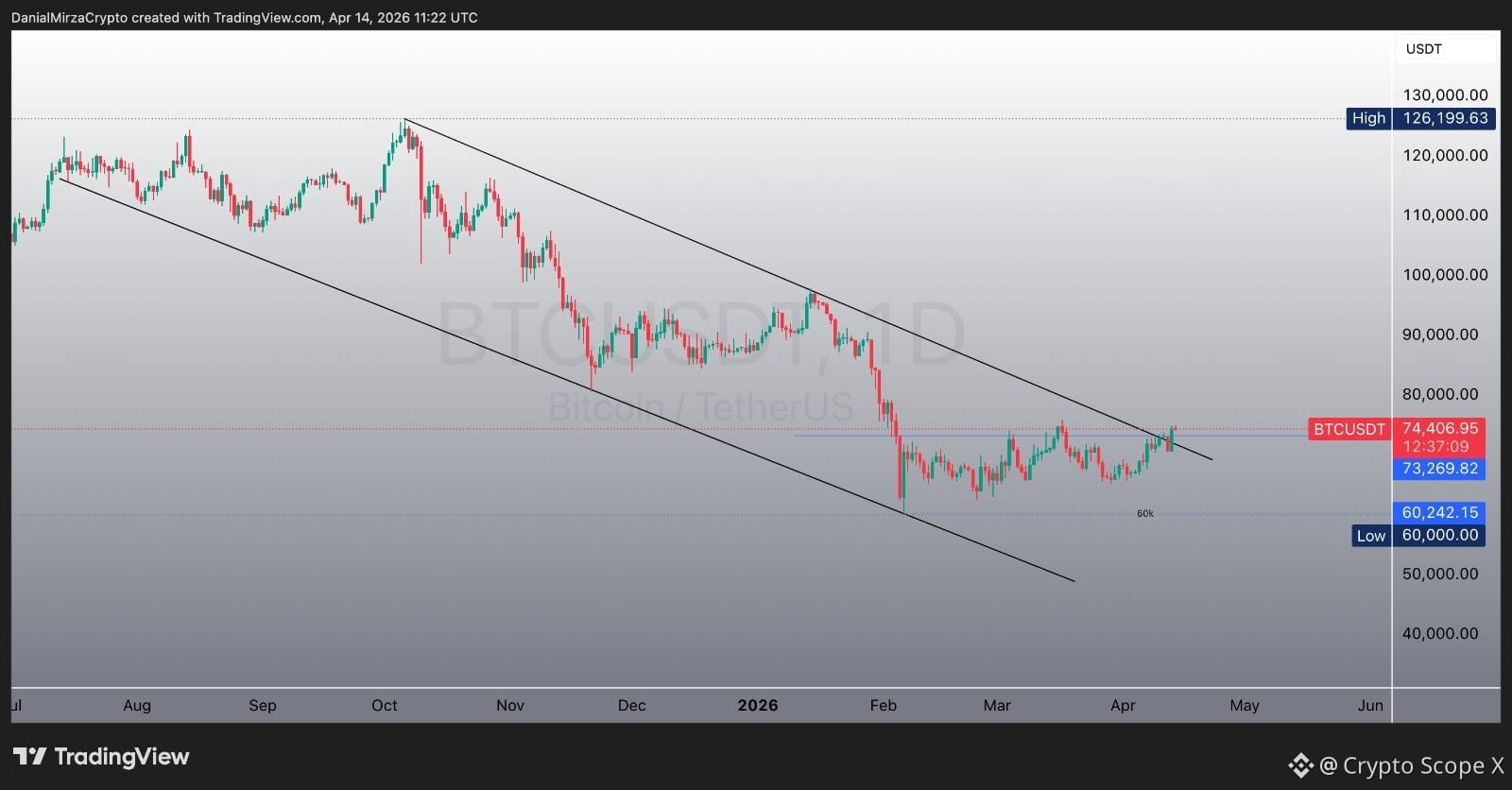1512x790 pixels.
Task: Click the Feb label on time axis
Action: tap(884, 705)
